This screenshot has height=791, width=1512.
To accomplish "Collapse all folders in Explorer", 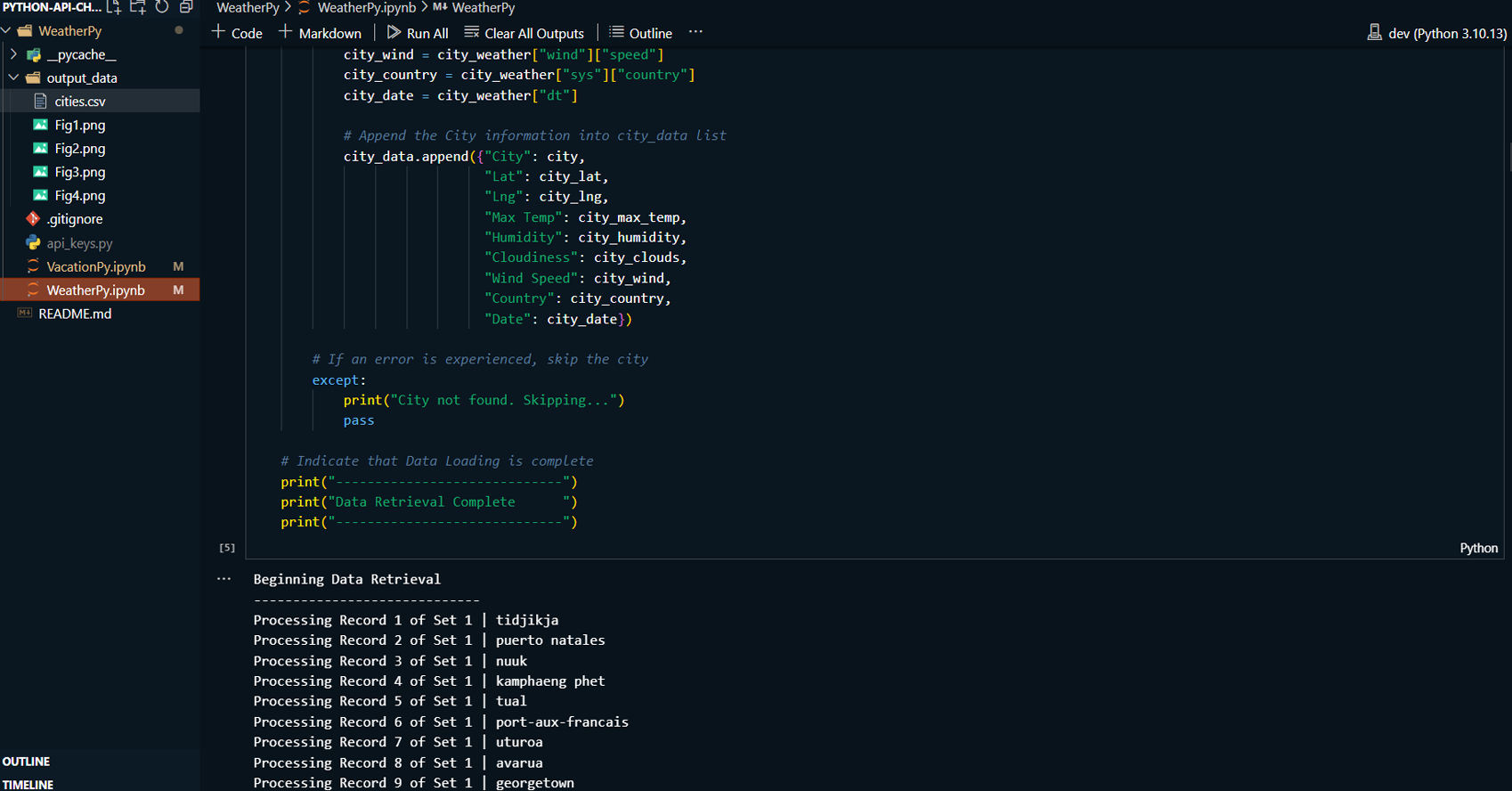I will coord(186,7).
